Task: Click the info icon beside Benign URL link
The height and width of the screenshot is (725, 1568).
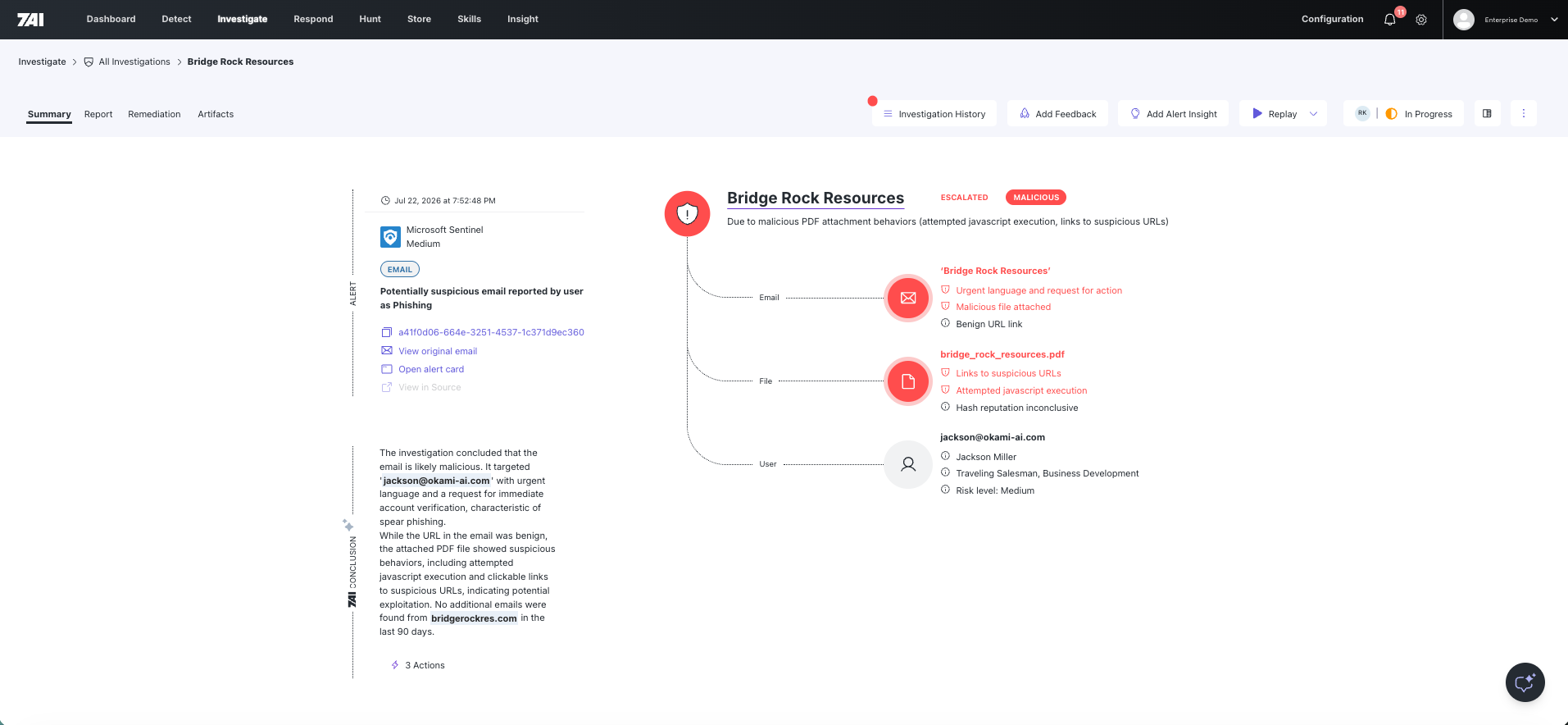Action: pos(945,323)
